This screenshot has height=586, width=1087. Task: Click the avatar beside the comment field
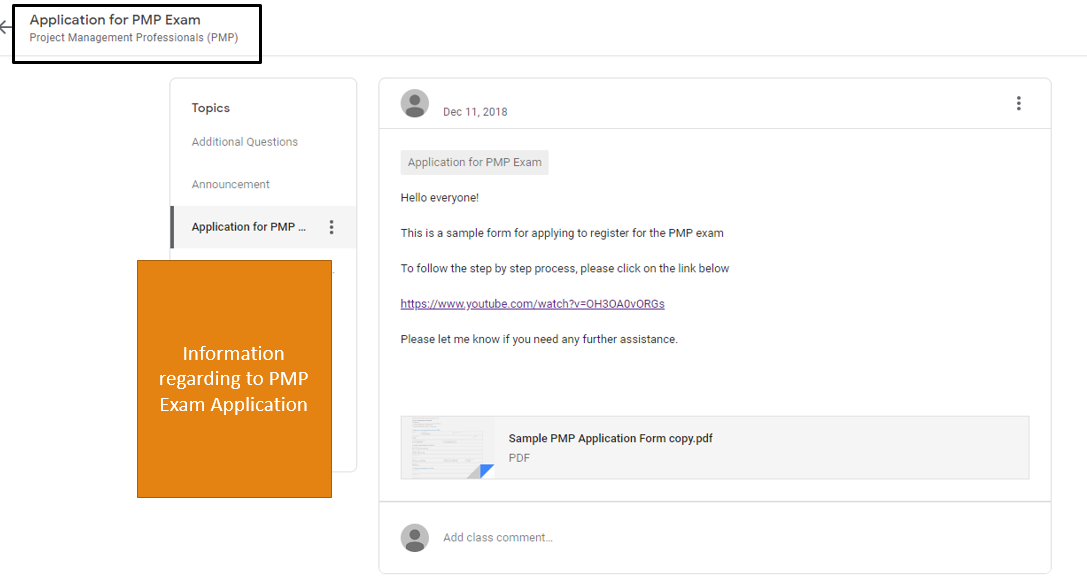click(x=415, y=538)
